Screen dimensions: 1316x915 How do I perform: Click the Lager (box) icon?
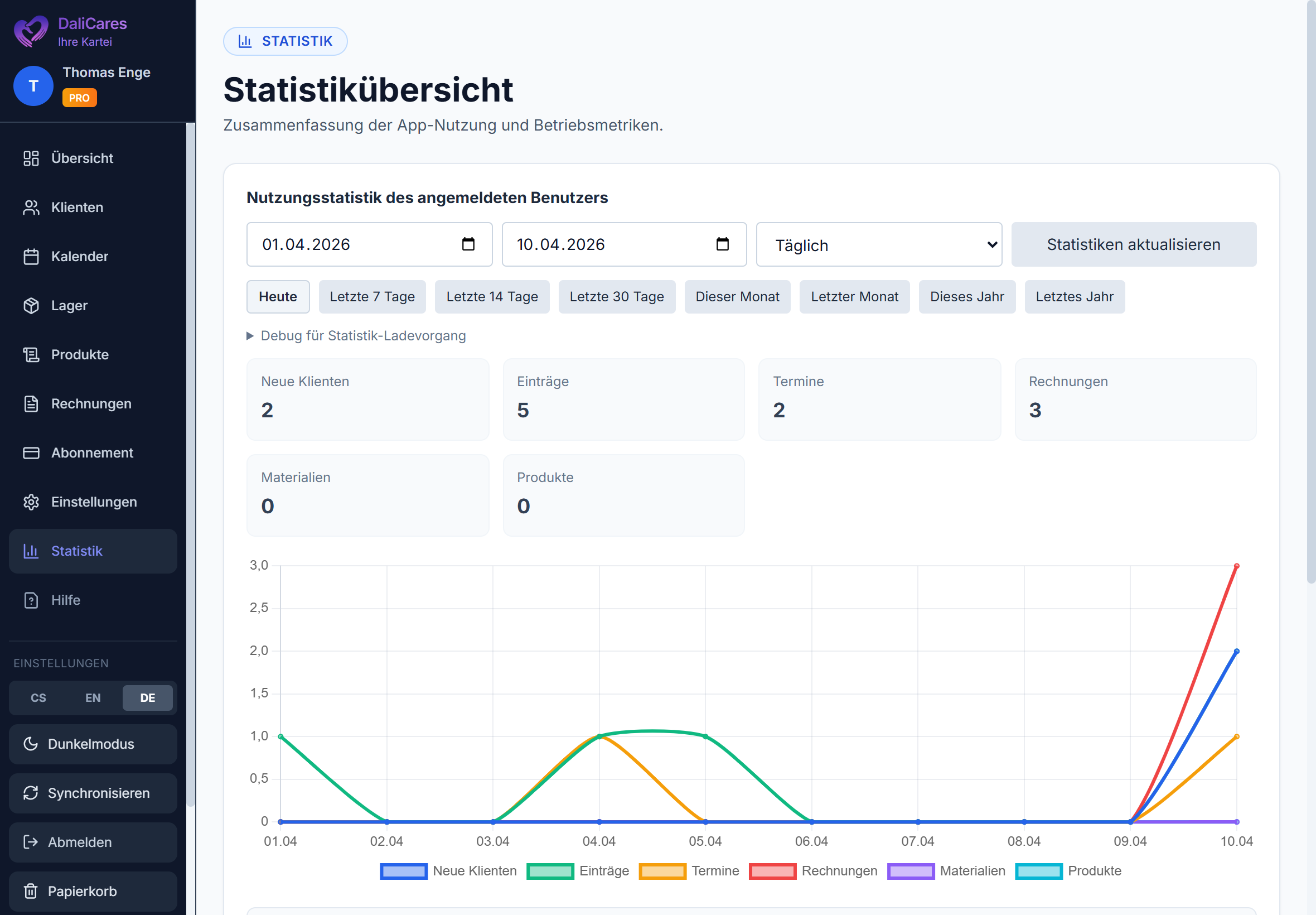pyautogui.click(x=31, y=305)
